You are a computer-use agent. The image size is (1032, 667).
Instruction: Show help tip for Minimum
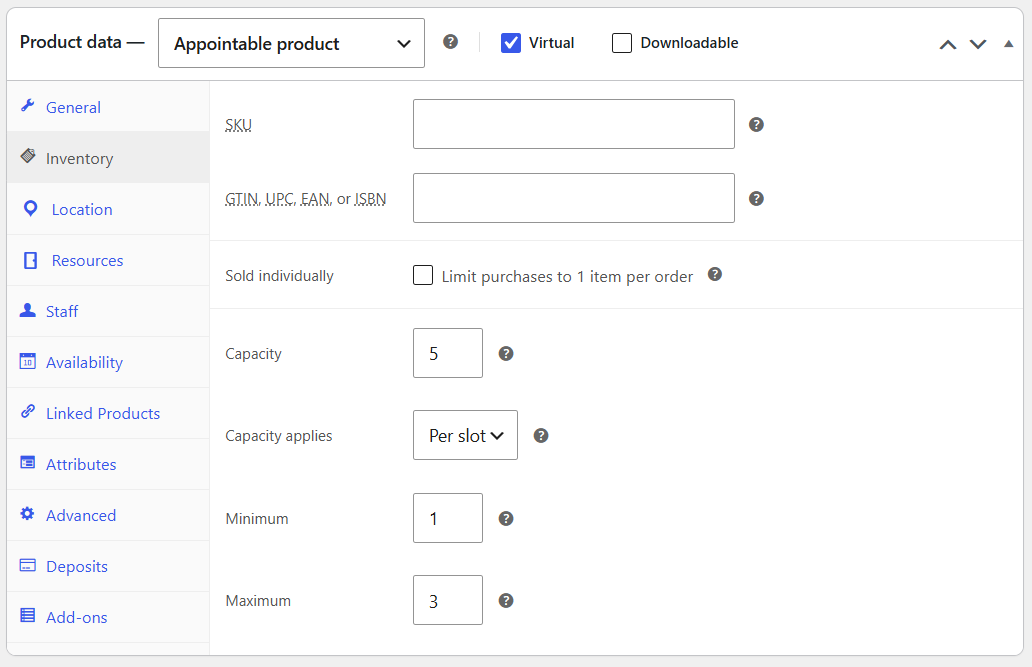505,518
